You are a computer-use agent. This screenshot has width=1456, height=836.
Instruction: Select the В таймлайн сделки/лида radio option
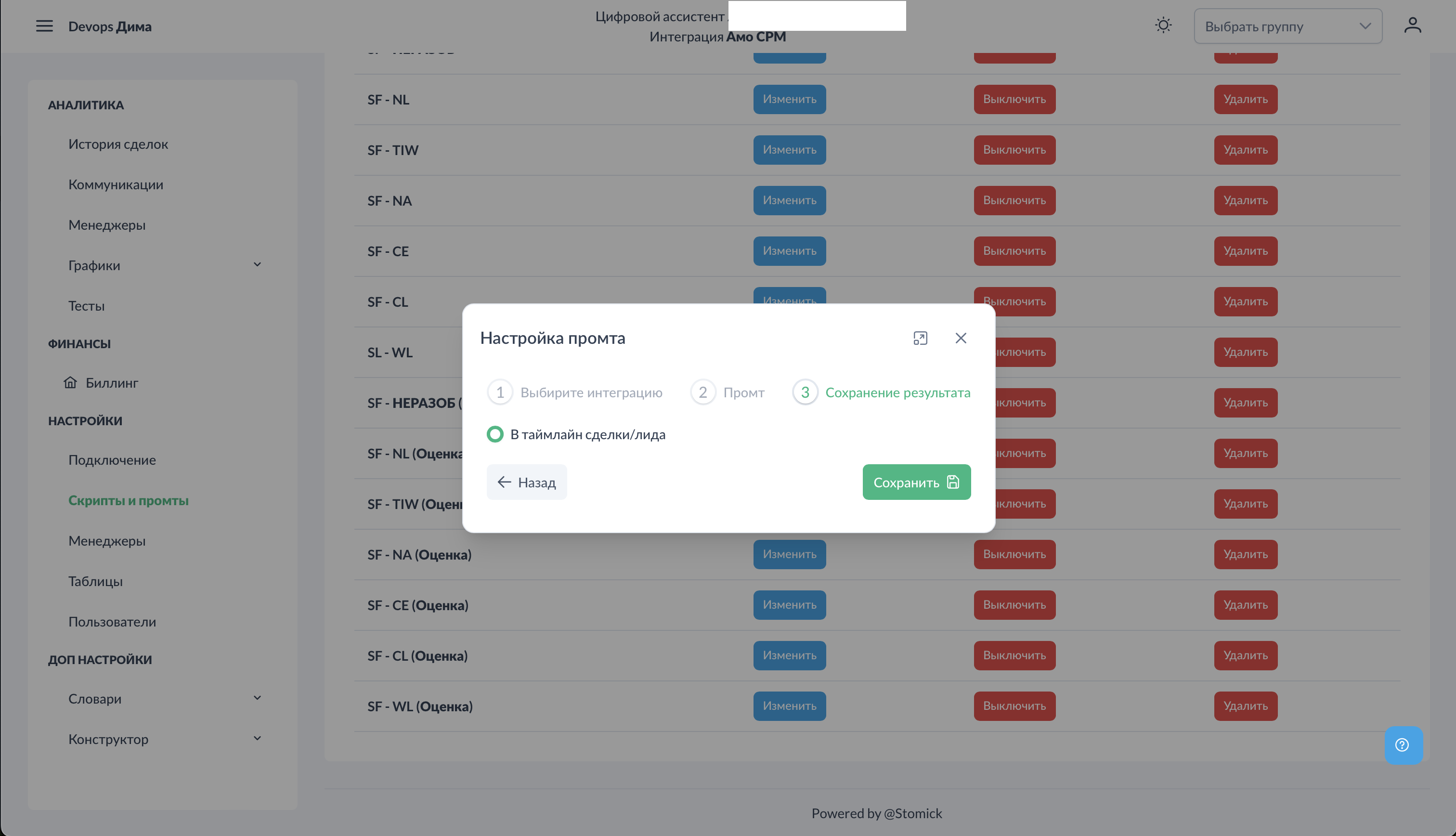click(495, 434)
